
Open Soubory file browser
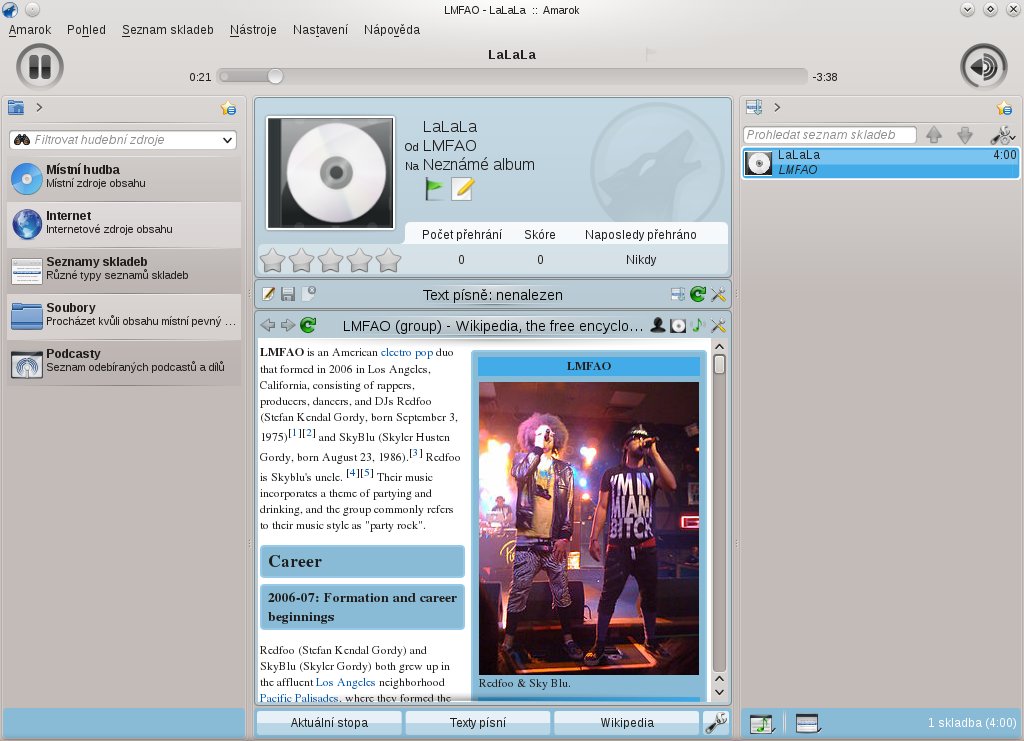[124, 315]
